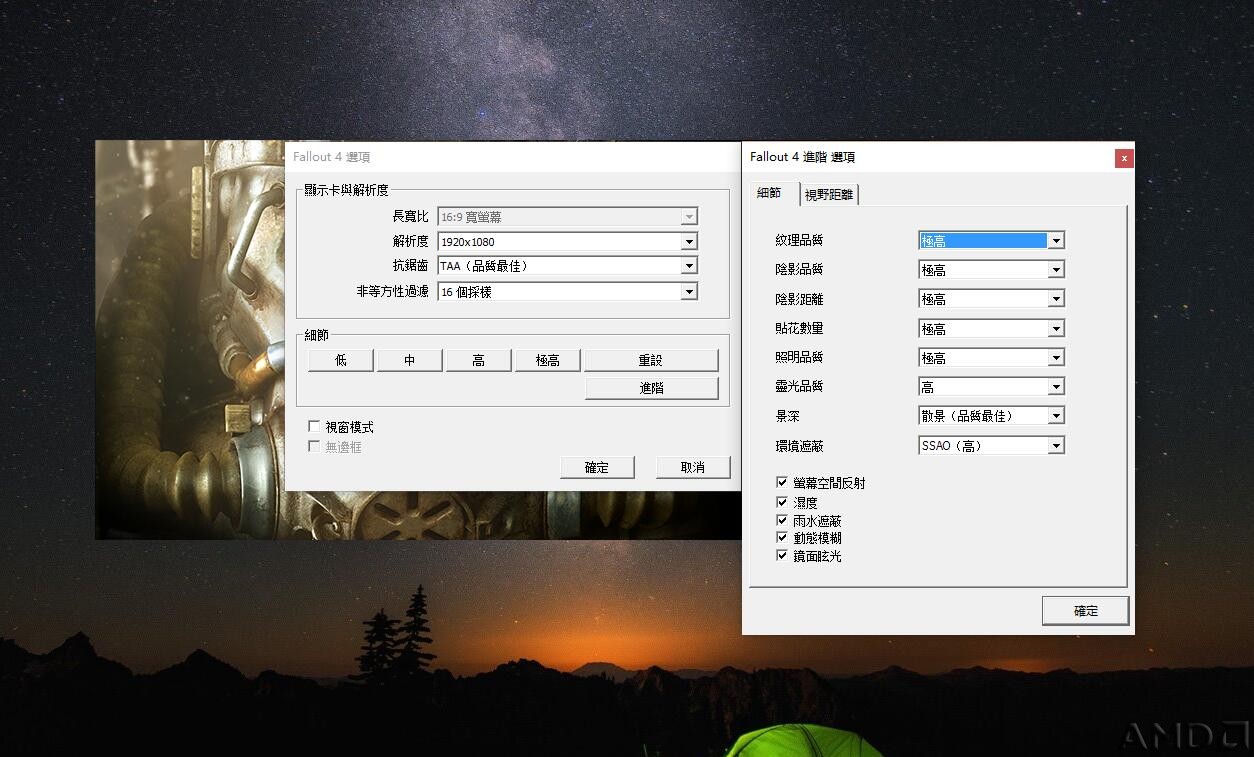This screenshot has width=1254, height=757.
Task: Expand the 貼花數量 decal quantity dropdown
Action: click(x=991, y=328)
